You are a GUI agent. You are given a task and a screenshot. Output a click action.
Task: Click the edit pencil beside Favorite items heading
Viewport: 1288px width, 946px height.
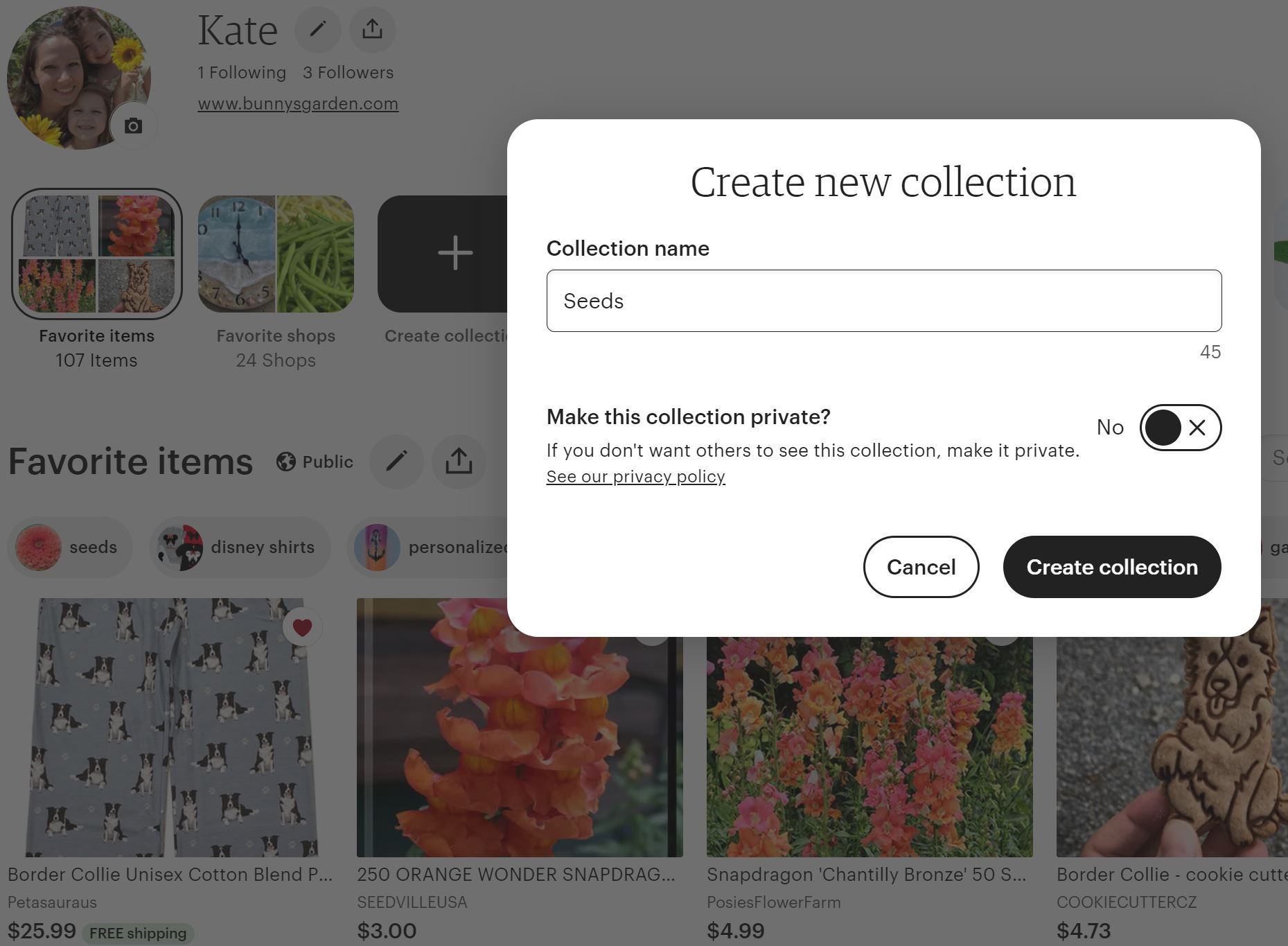[396, 462]
